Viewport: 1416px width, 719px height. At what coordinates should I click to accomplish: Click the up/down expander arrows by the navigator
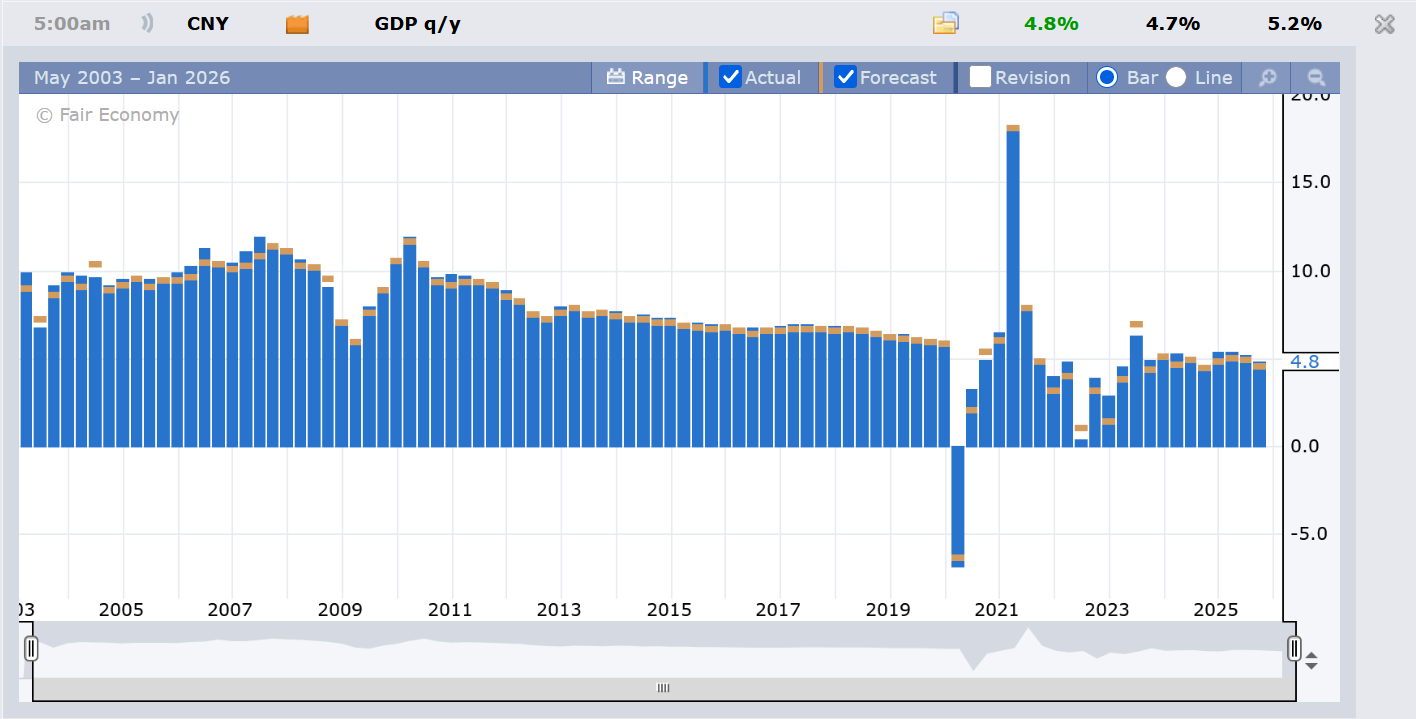1311,661
